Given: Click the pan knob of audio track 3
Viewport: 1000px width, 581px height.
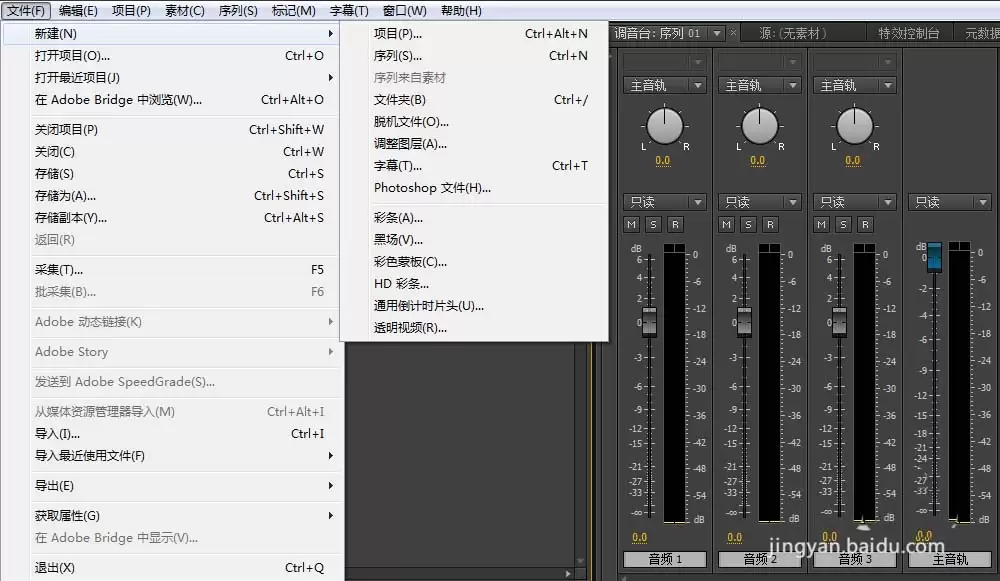Looking at the screenshot, I should [854, 126].
